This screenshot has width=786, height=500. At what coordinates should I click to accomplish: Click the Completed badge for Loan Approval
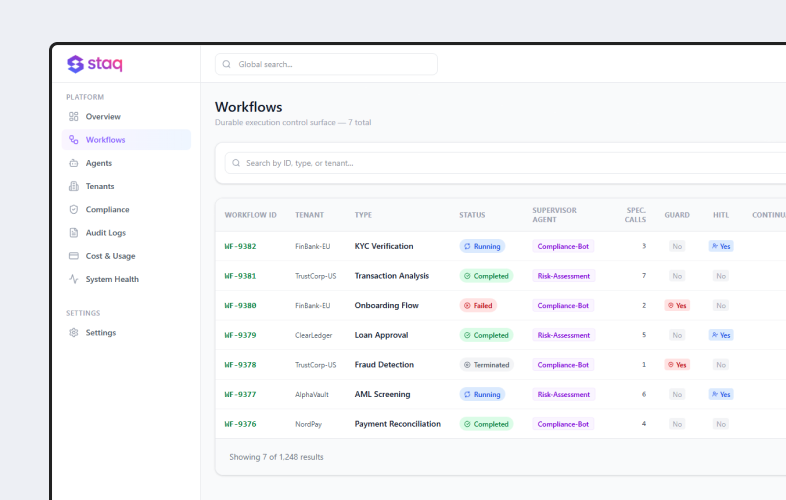(486, 335)
